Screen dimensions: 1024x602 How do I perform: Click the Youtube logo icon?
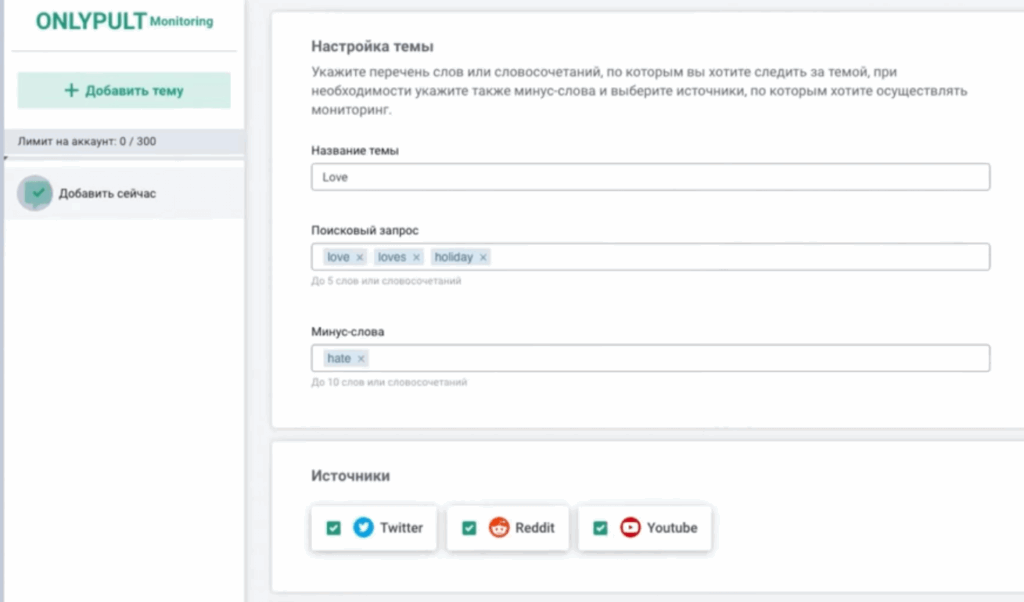pos(630,528)
